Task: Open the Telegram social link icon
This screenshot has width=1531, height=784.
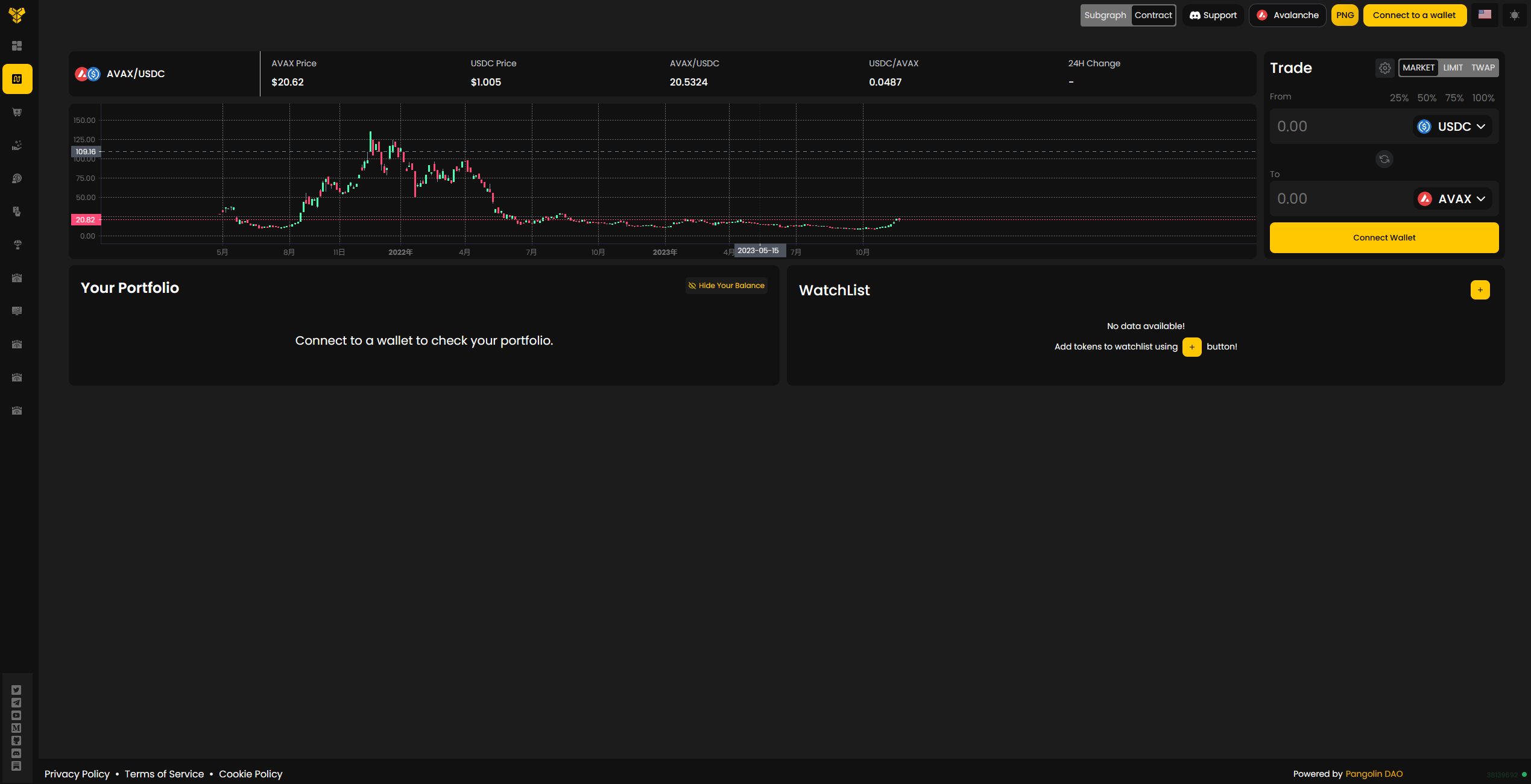Action: [16, 703]
